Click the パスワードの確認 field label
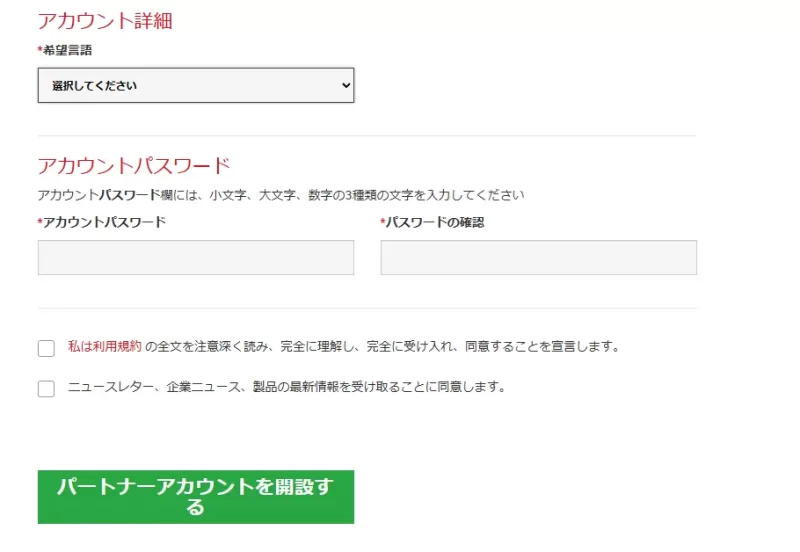800x552 pixels. pyautogui.click(x=435, y=222)
